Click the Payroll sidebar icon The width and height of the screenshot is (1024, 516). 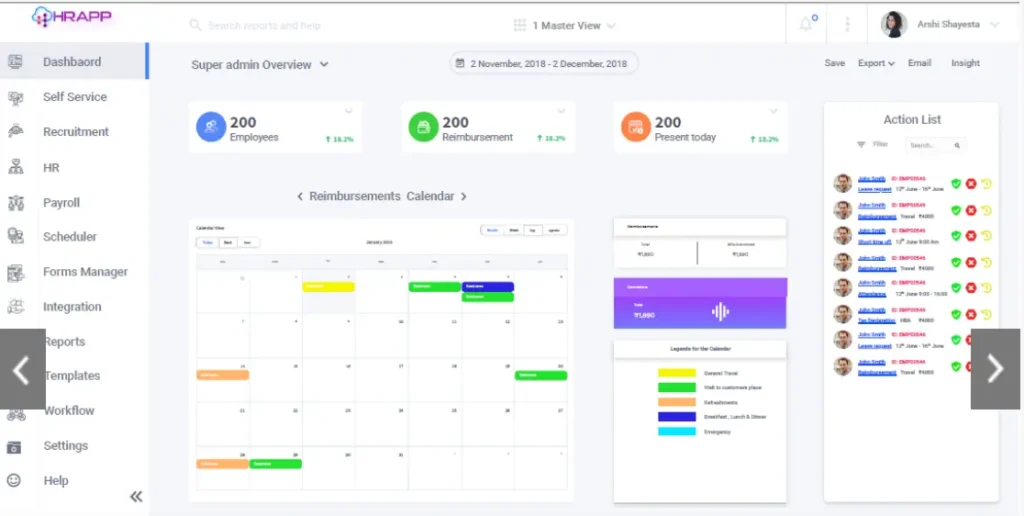point(16,203)
